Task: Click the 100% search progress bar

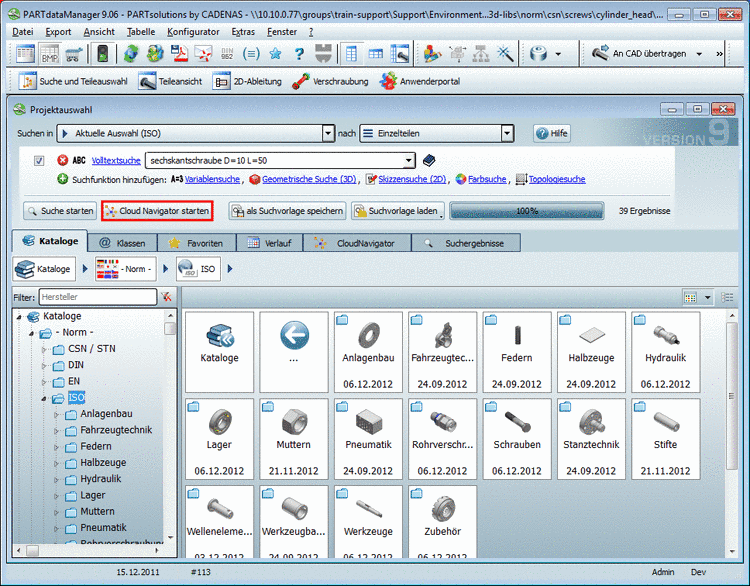Action: tap(527, 211)
